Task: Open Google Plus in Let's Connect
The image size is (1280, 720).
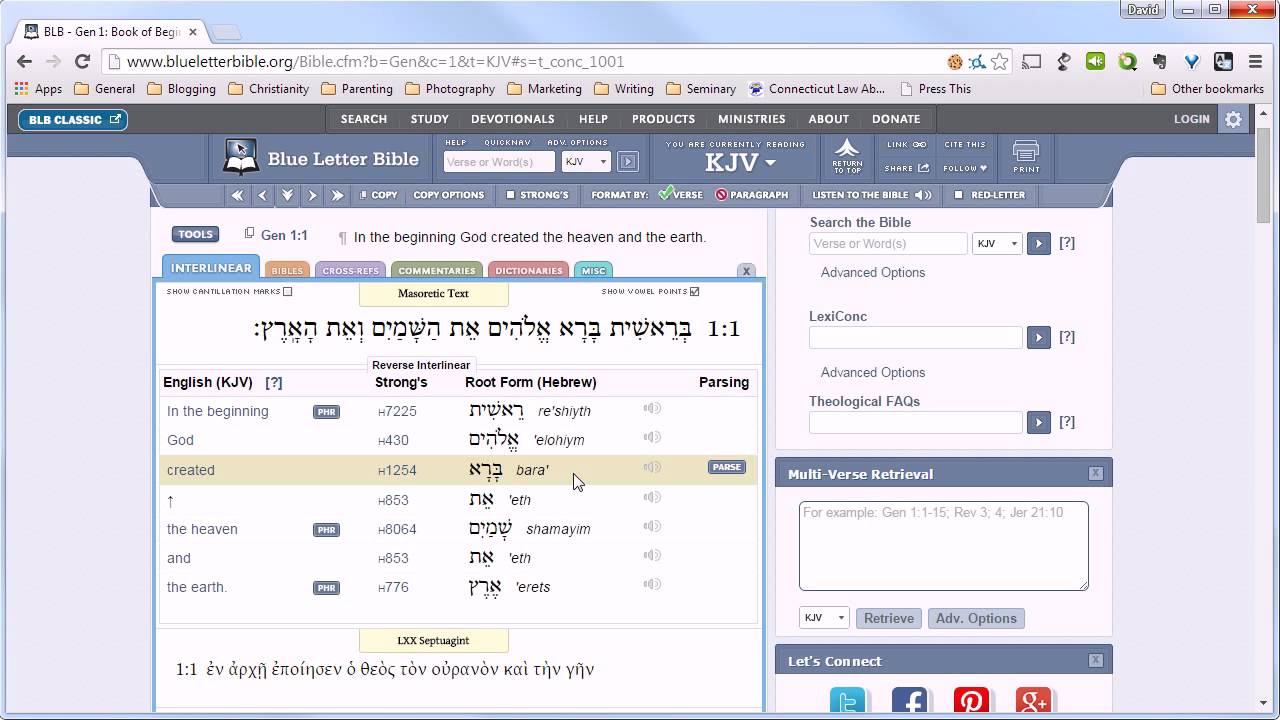Action: (x=1033, y=702)
